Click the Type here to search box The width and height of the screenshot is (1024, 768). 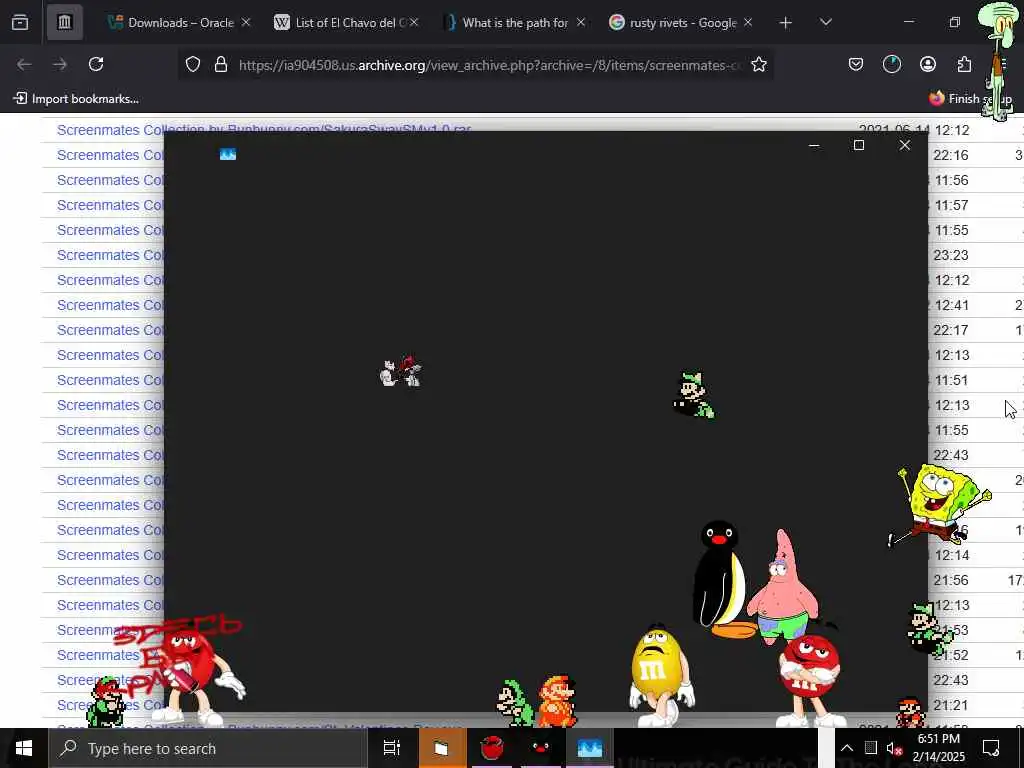(x=208, y=748)
